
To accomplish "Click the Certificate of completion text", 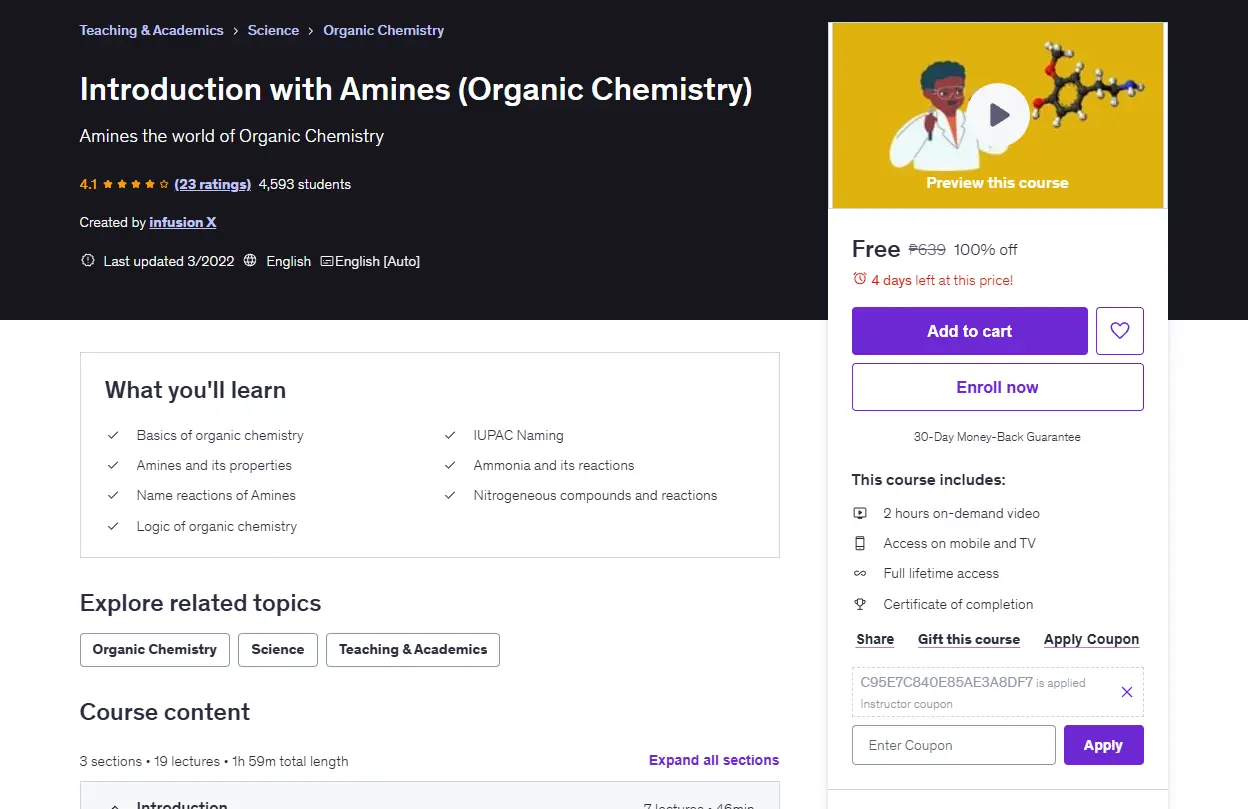I will (x=958, y=604).
